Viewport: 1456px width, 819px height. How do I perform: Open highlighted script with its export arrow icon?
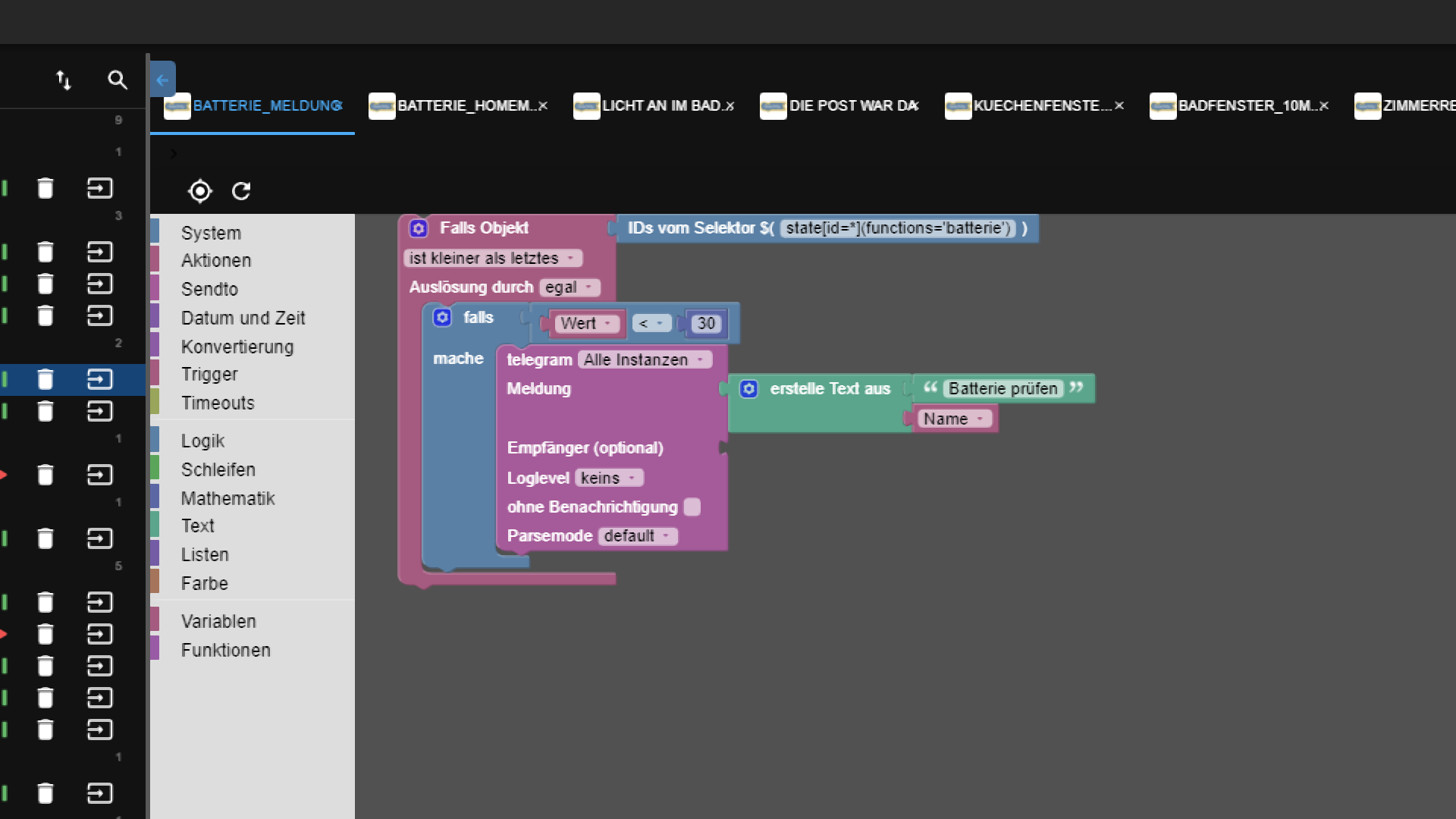pos(99,379)
